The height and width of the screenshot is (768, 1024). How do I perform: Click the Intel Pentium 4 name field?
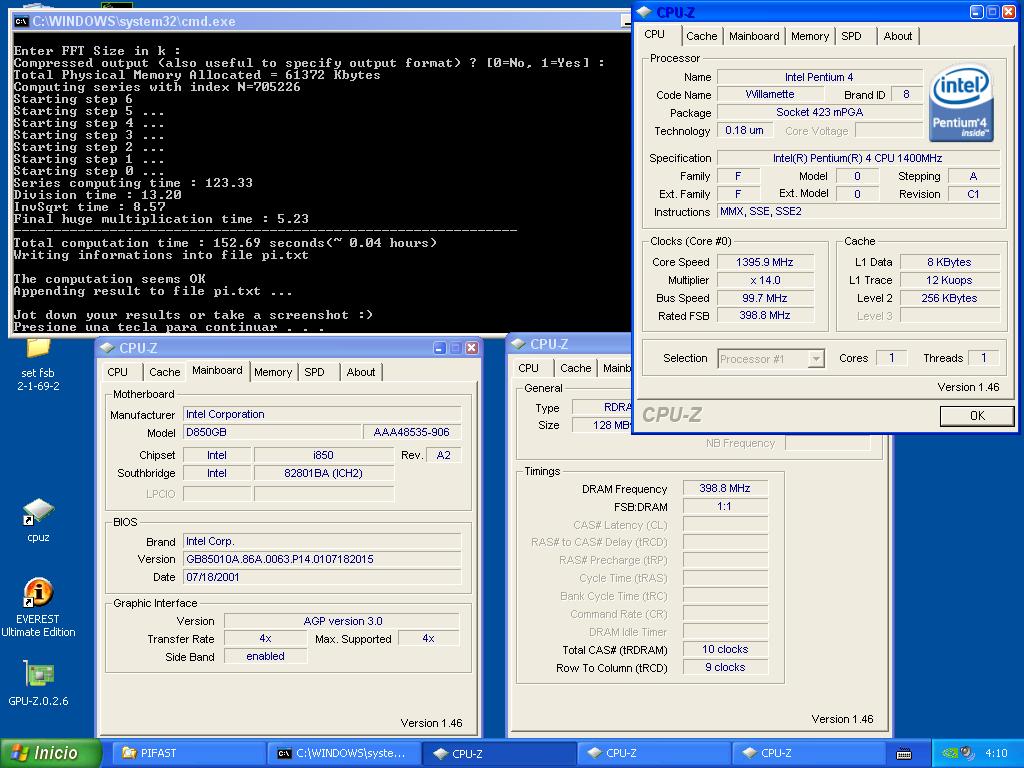tap(819, 77)
